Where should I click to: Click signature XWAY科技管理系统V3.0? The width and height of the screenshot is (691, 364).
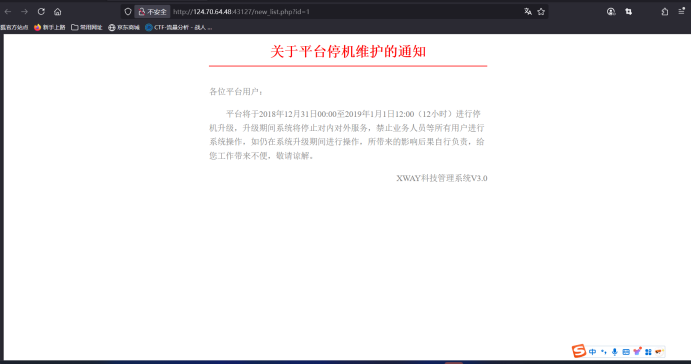pyautogui.click(x=442, y=178)
